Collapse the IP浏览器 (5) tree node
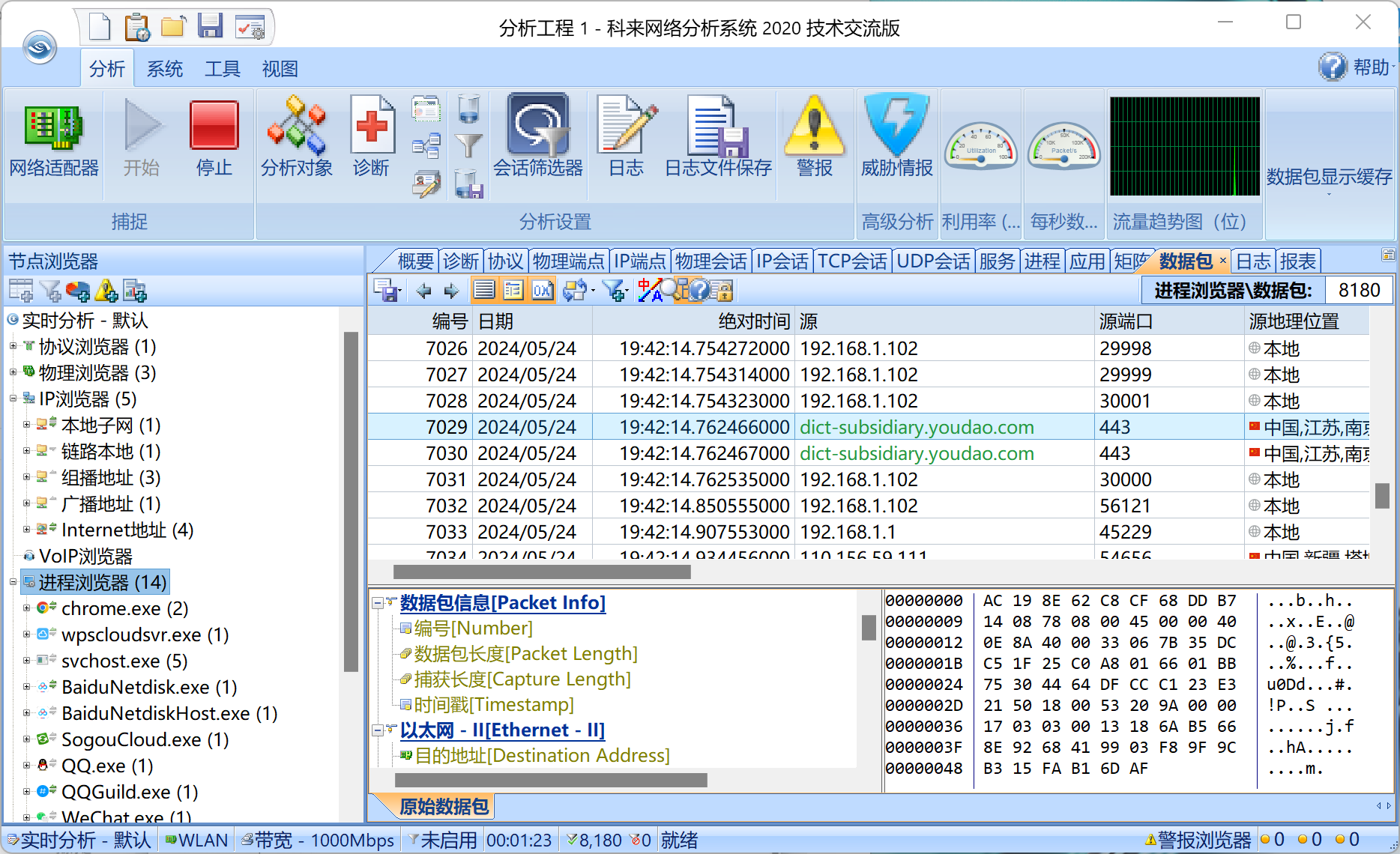Viewport: 1400px width, 854px height. pyautogui.click(x=12, y=399)
